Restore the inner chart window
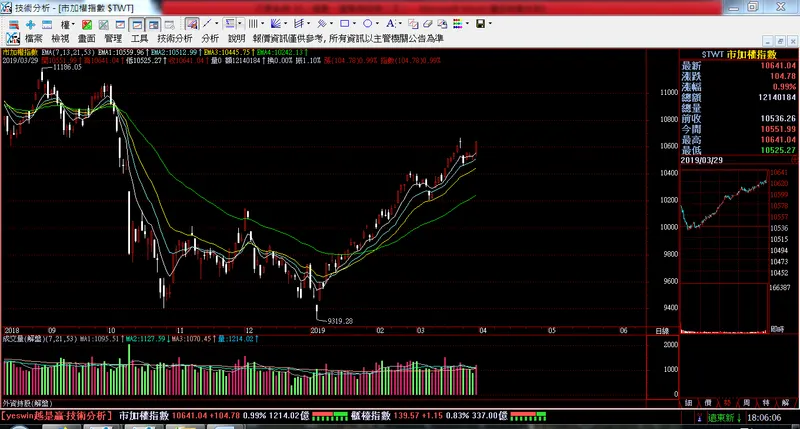Screen dimensions: 800x429 coord(780,41)
